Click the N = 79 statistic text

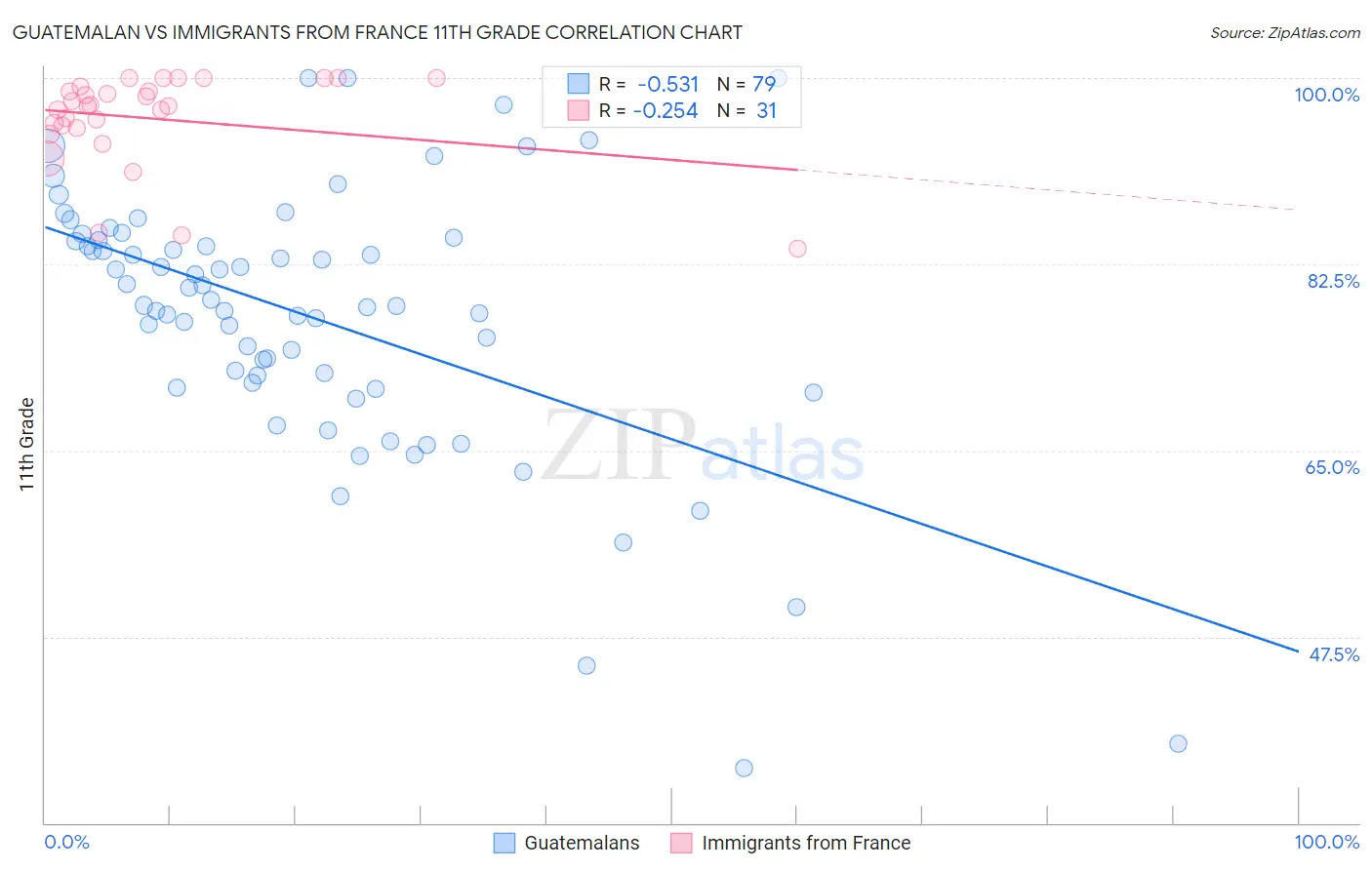coord(747,84)
